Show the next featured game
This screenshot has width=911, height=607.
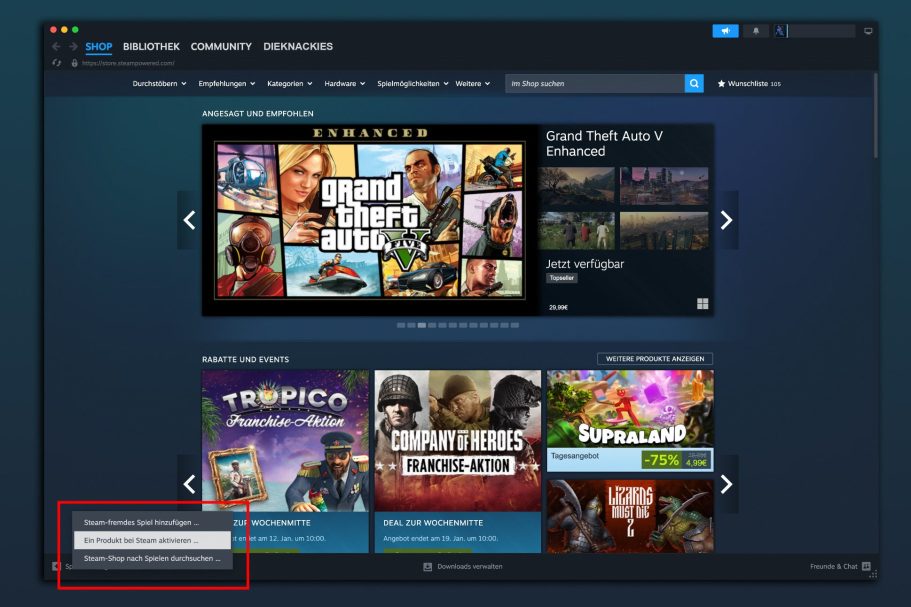726,220
